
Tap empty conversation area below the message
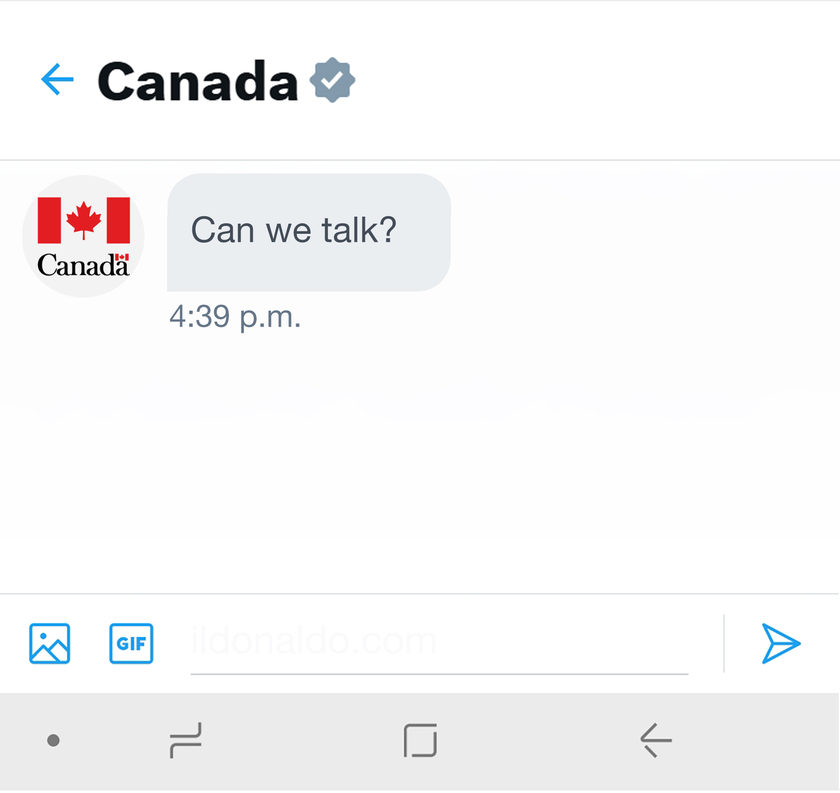pos(420,470)
